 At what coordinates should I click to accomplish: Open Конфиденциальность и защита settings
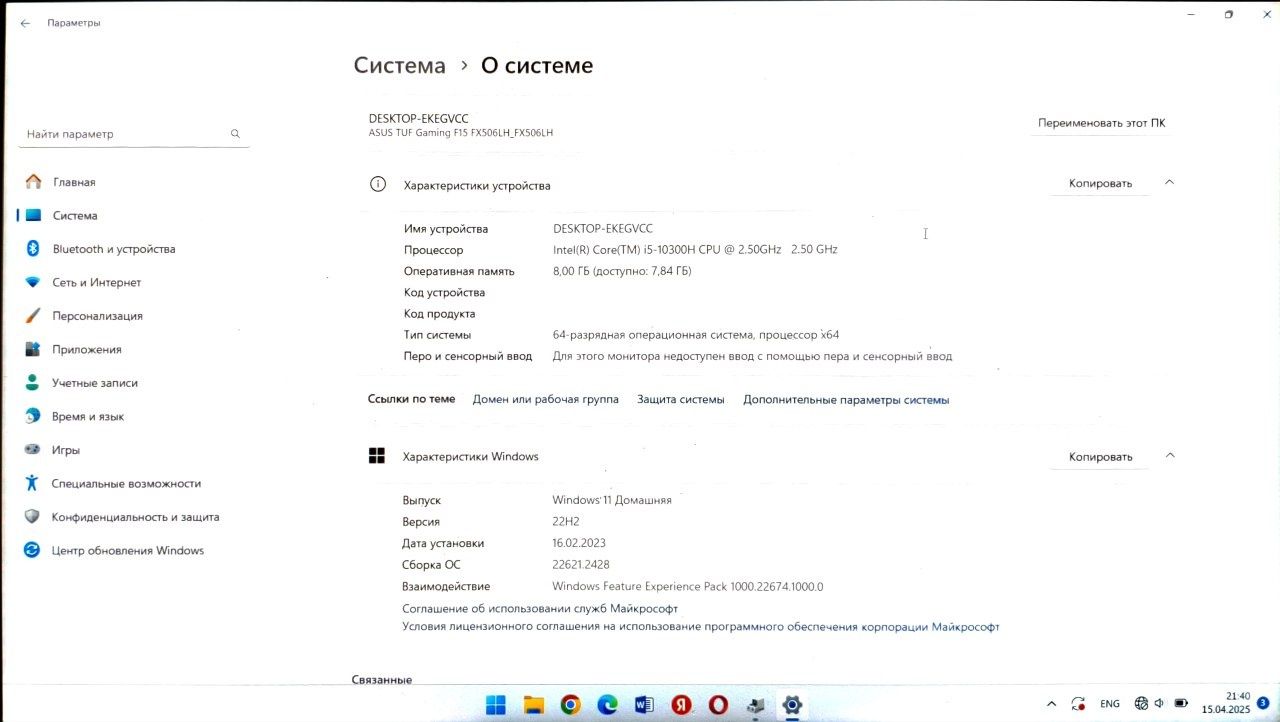coord(134,517)
